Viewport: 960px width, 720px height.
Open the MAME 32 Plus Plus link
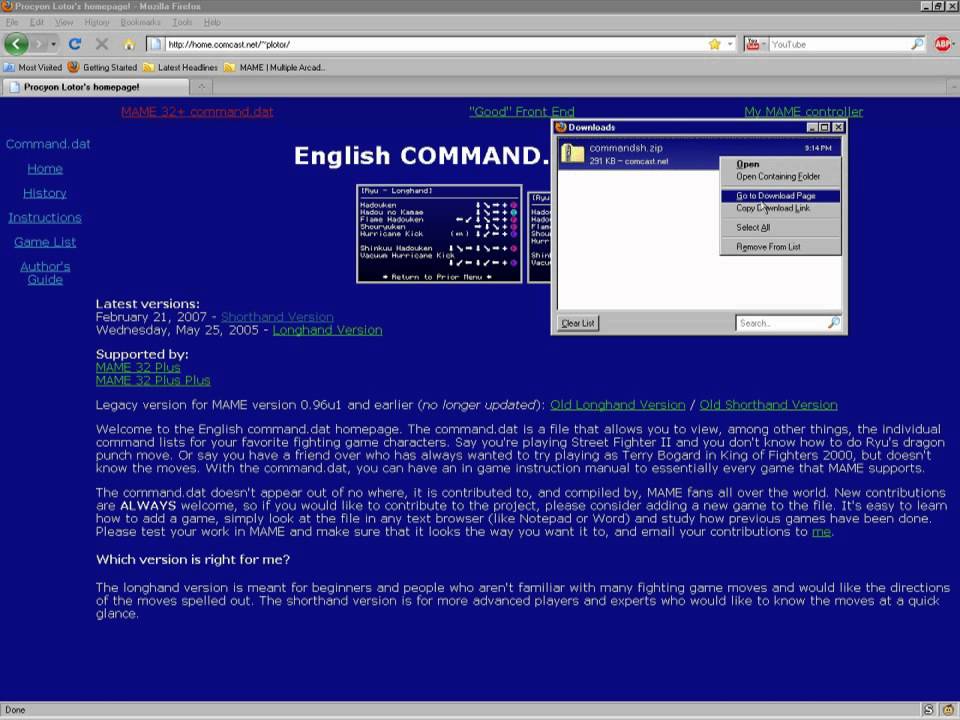click(153, 380)
